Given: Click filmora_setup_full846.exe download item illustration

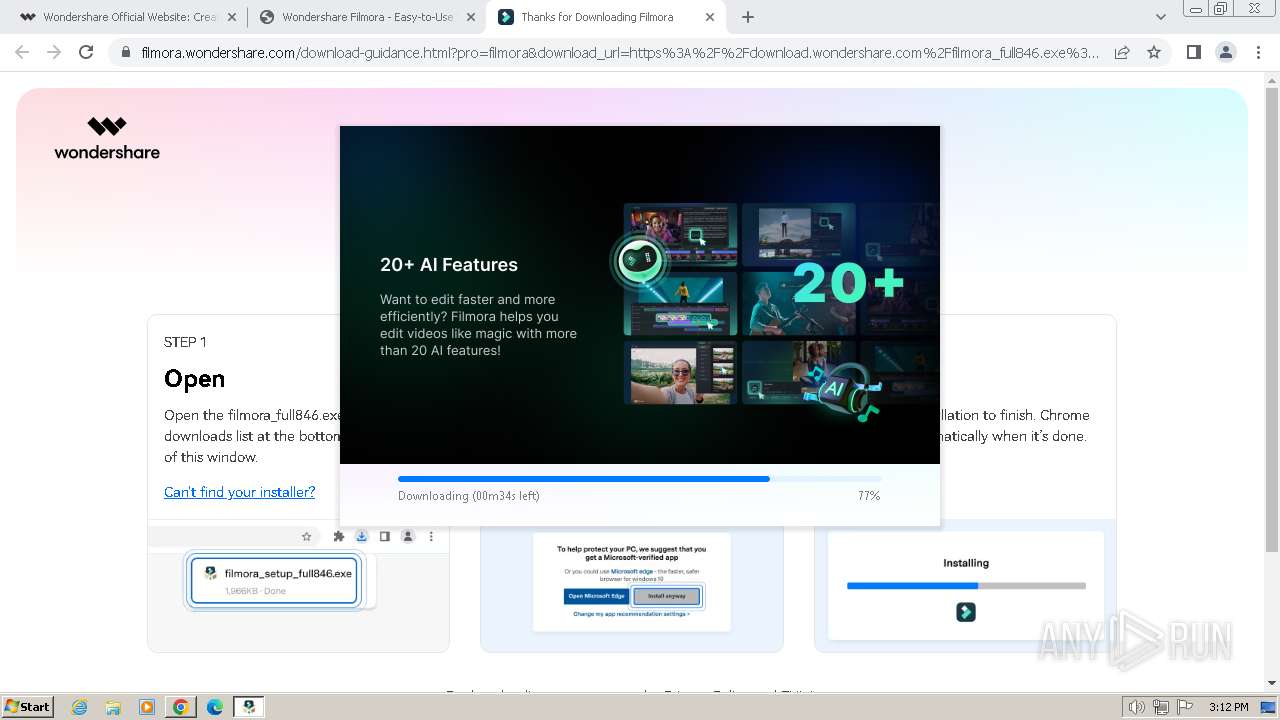Looking at the screenshot, I should pyautogui.click(x=274, y=580).
